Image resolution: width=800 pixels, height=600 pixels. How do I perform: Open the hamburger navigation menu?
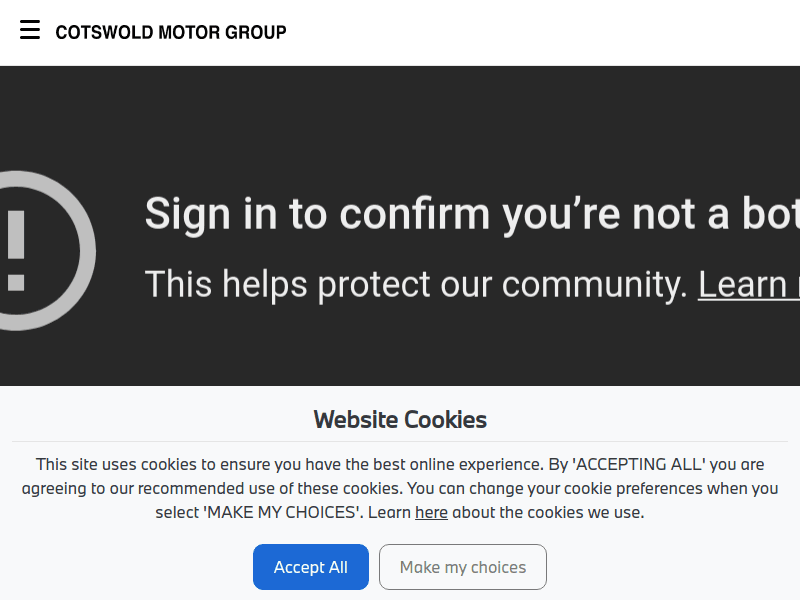tap(30, 30)
